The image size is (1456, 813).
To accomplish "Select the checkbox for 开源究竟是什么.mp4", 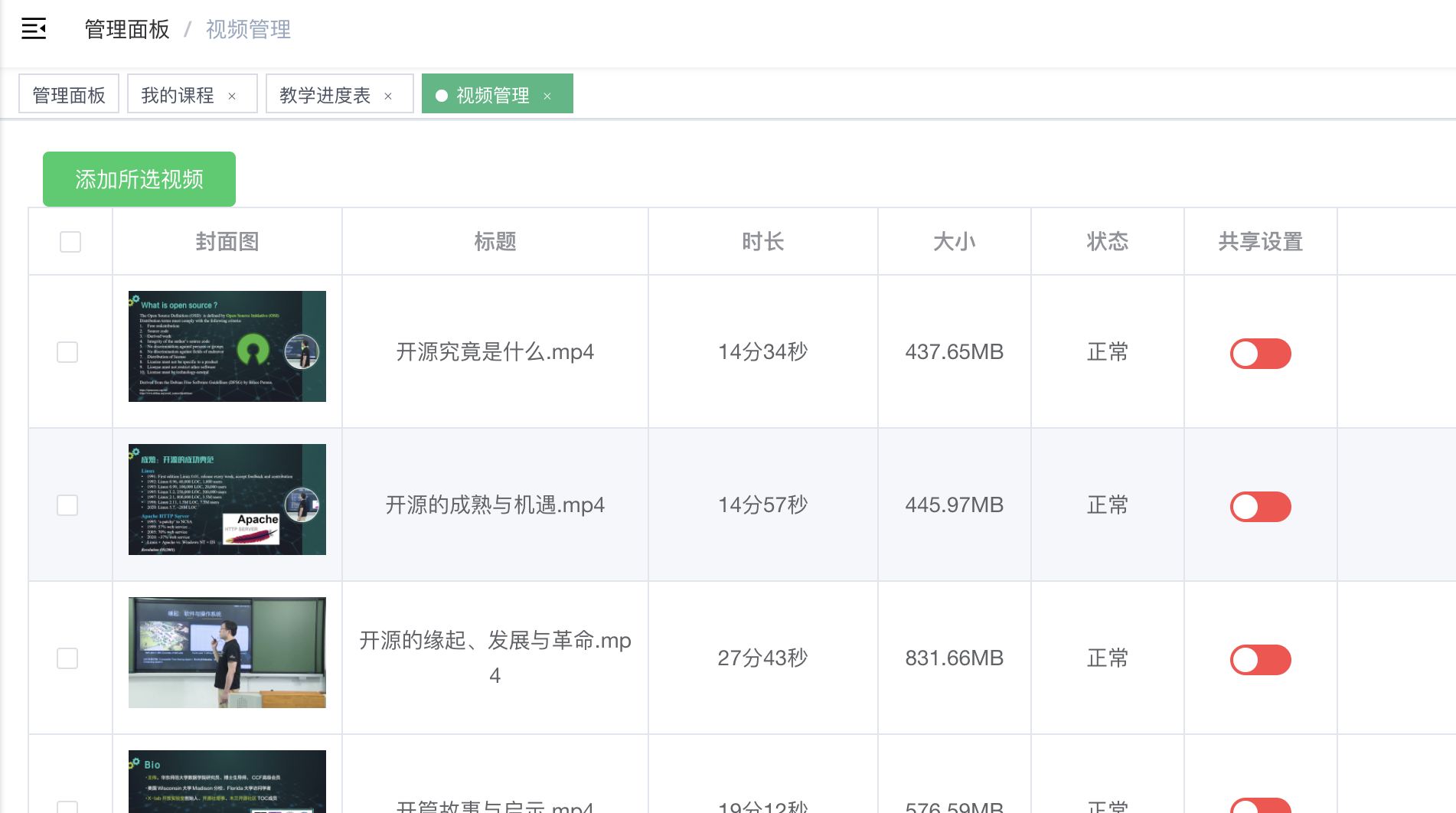I will [67, 352].
